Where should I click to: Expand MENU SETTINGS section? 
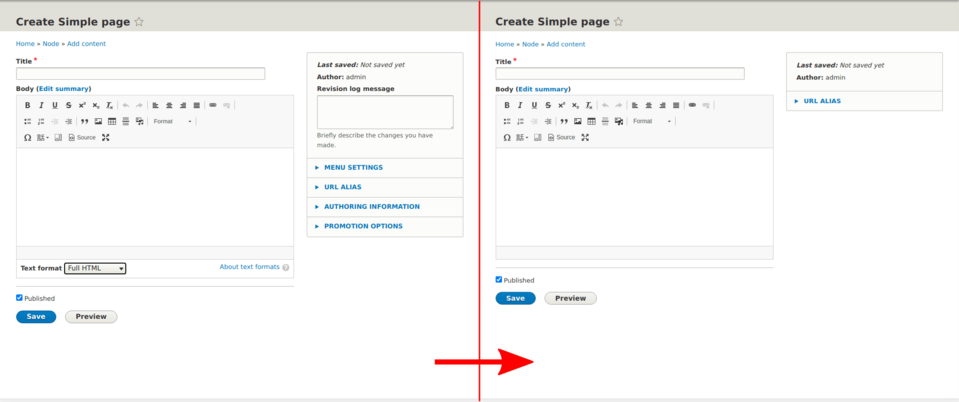[x=353, y=167]
